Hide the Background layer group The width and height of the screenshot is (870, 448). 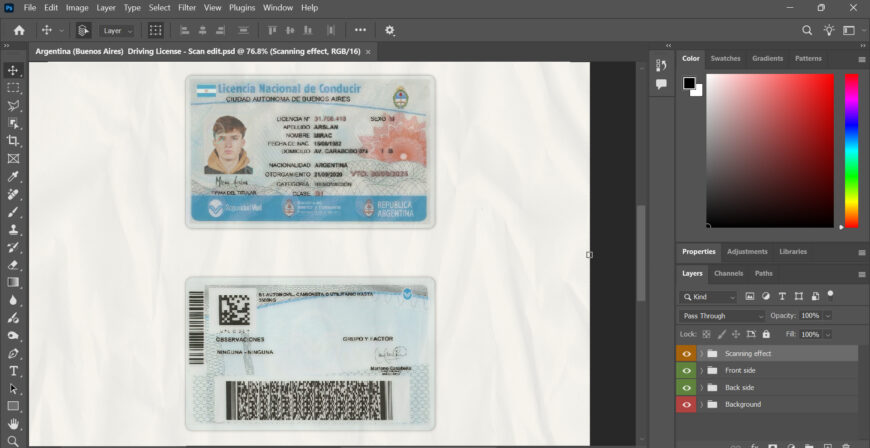(x=686, y=404)
